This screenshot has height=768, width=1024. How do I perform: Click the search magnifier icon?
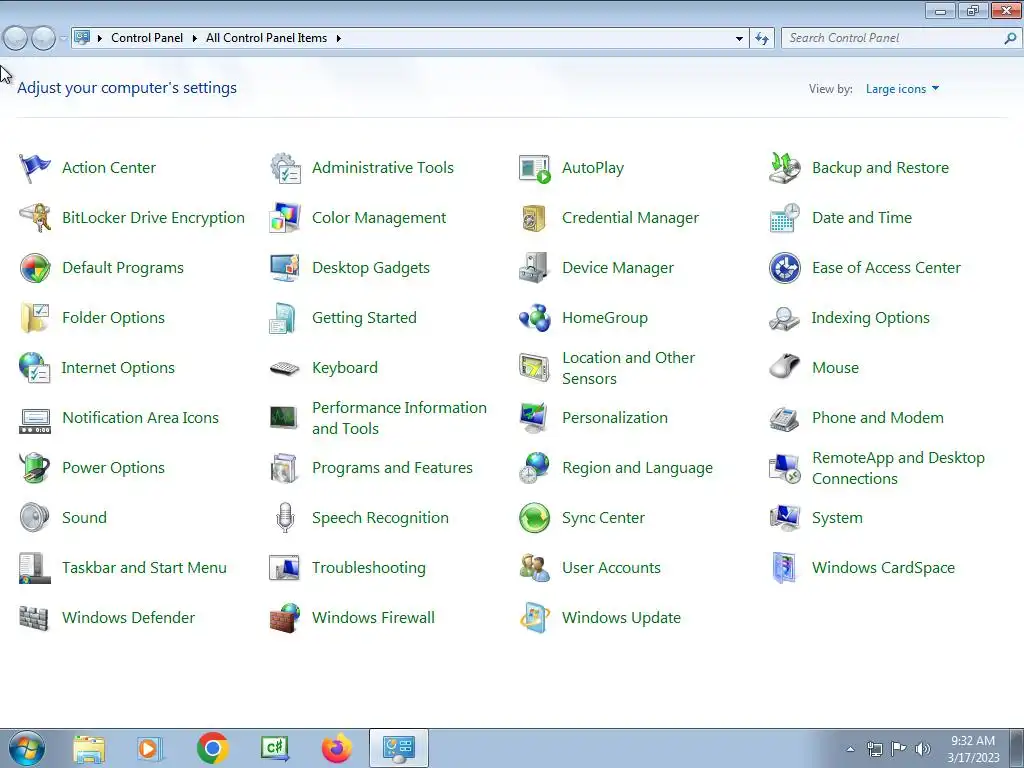(1010, 38)
